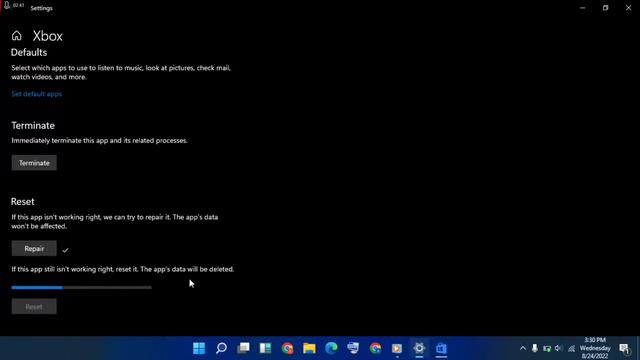This screenshot has height=360, width=640.
Task: Click the checkmark next to Repair
Action: click(x=65, y=250)
